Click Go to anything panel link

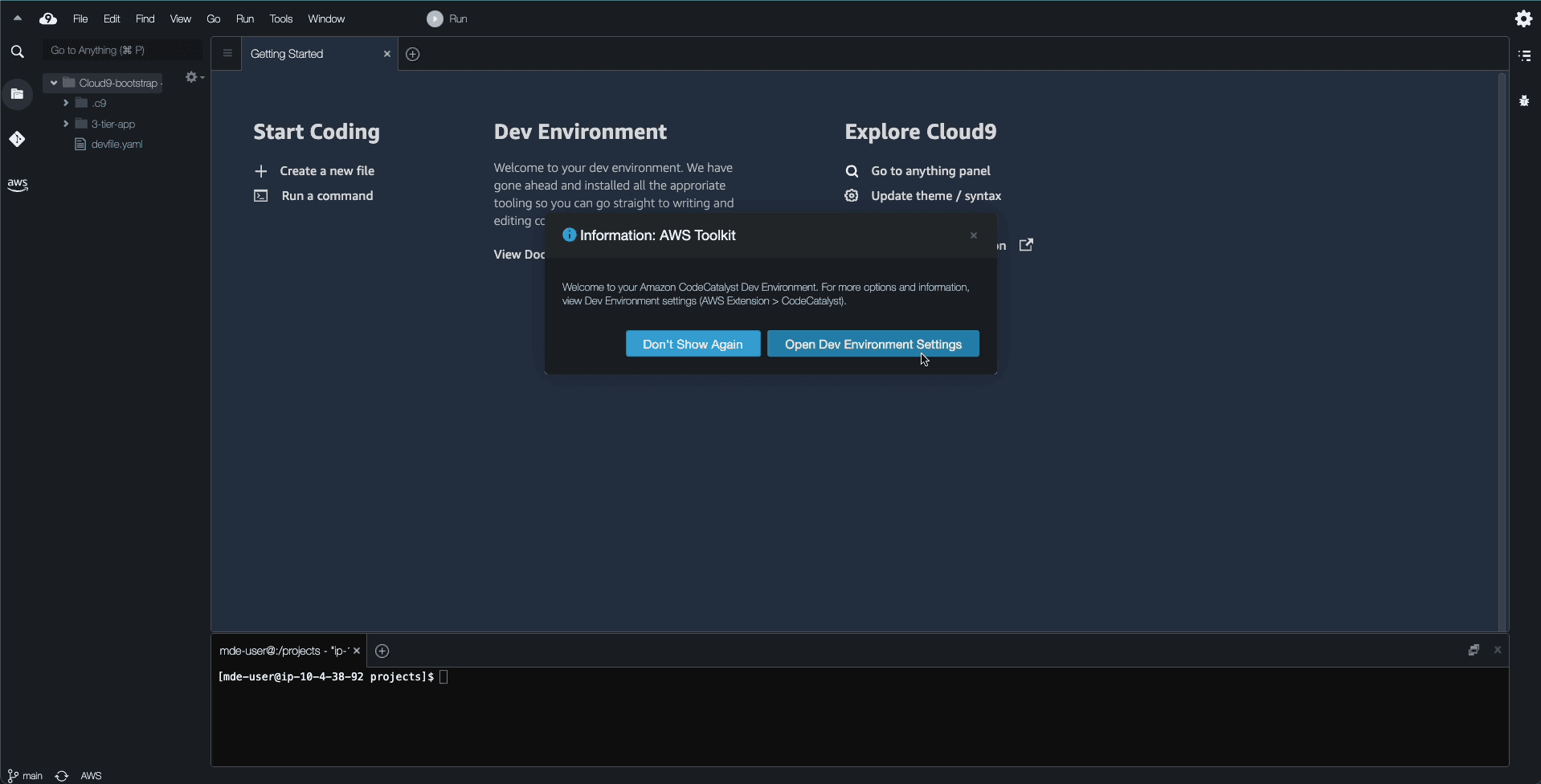(930, 171)
